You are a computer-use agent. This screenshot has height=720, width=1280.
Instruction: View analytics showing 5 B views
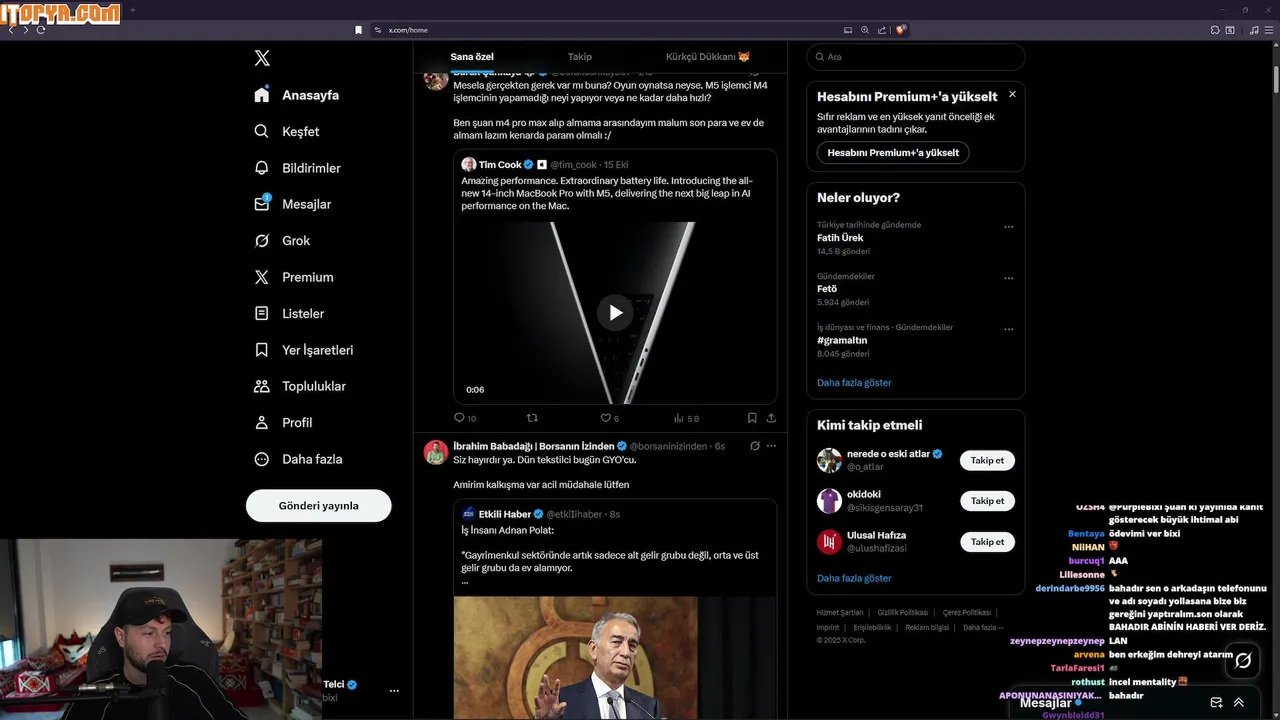point(686,418)
